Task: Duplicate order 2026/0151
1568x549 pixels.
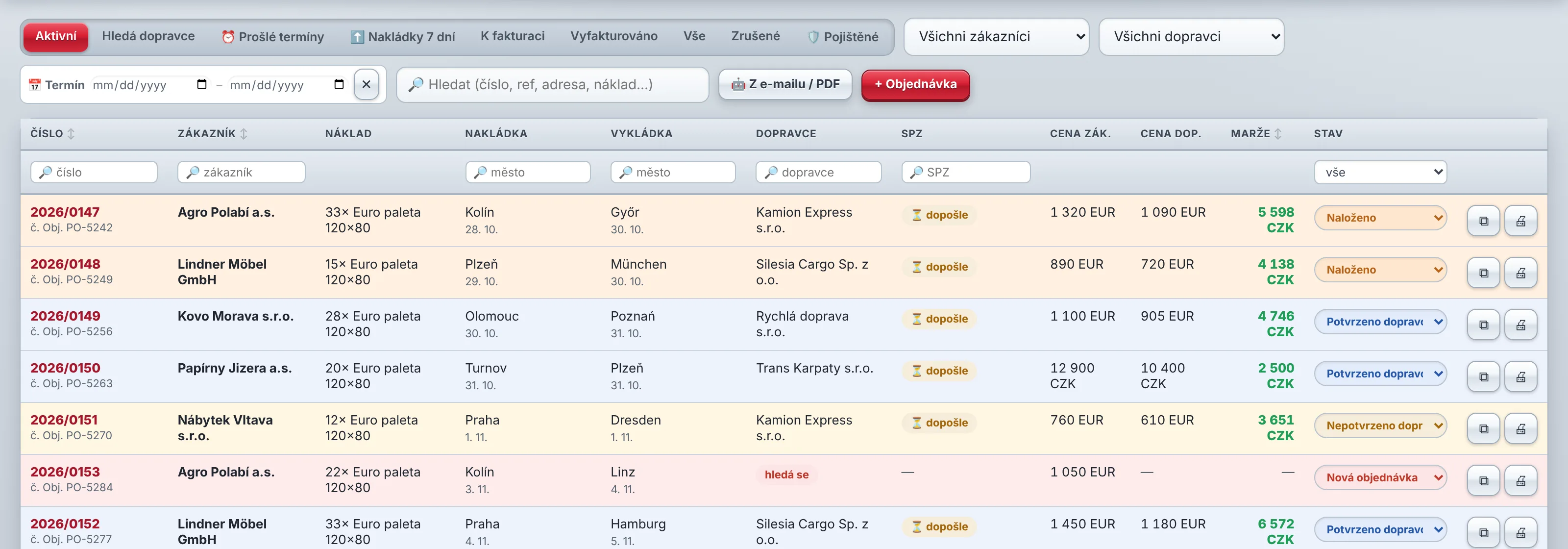Action: [x=1483, y=428]
